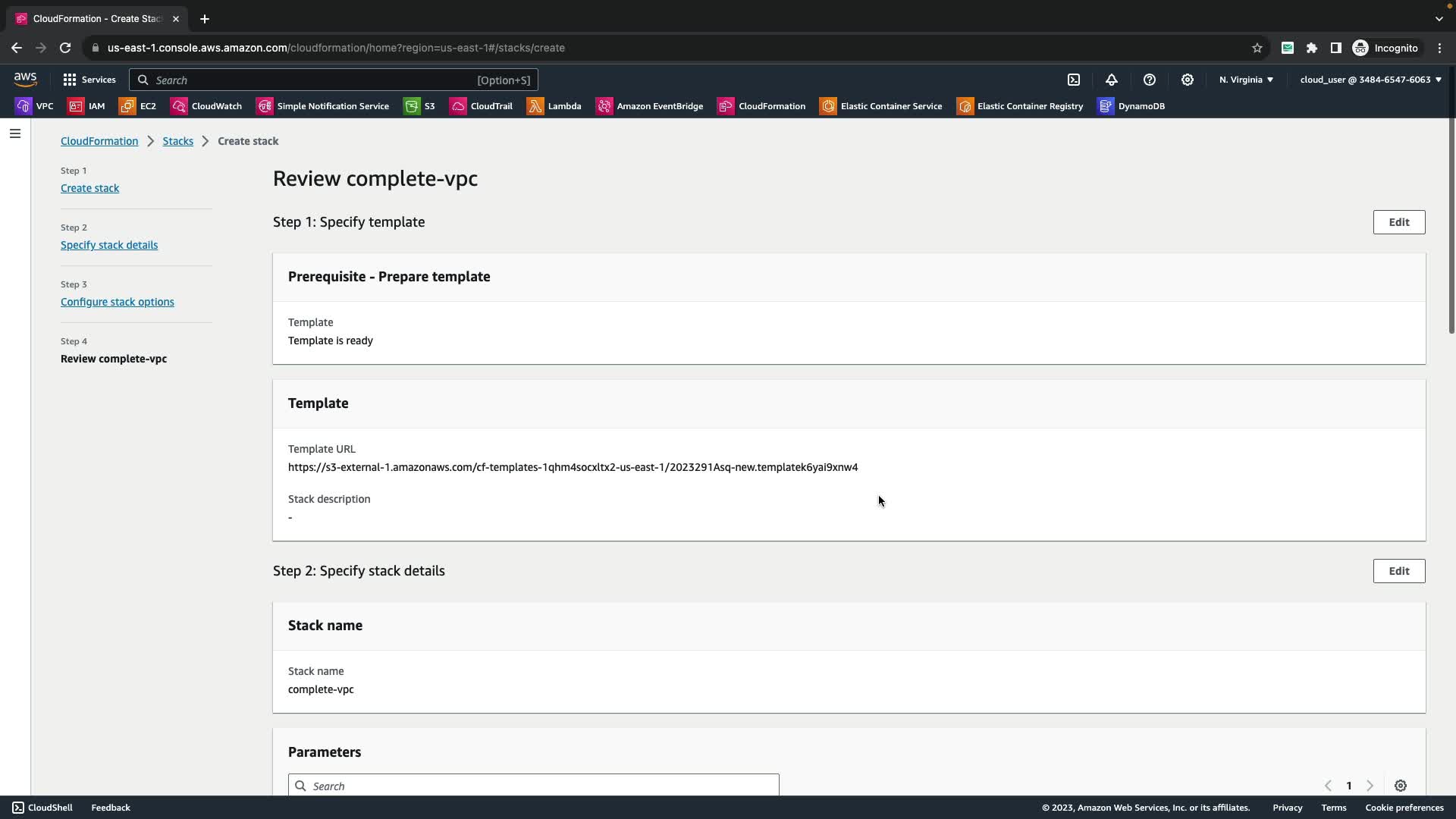Click Edit for Step 1 Specify template

click(x=1398, y=222)
